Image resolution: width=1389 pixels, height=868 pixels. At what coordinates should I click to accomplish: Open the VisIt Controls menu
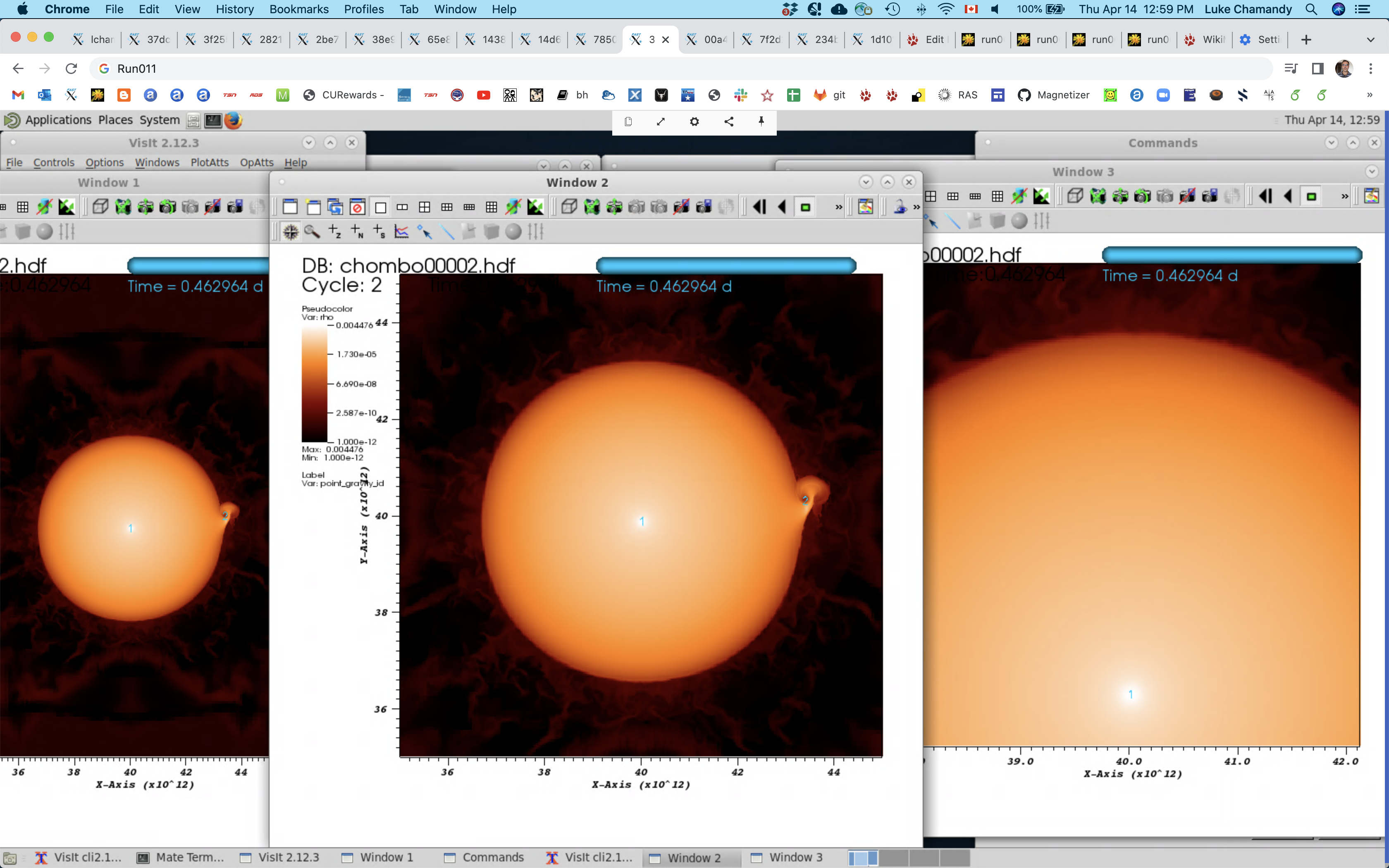pos(54,162)
